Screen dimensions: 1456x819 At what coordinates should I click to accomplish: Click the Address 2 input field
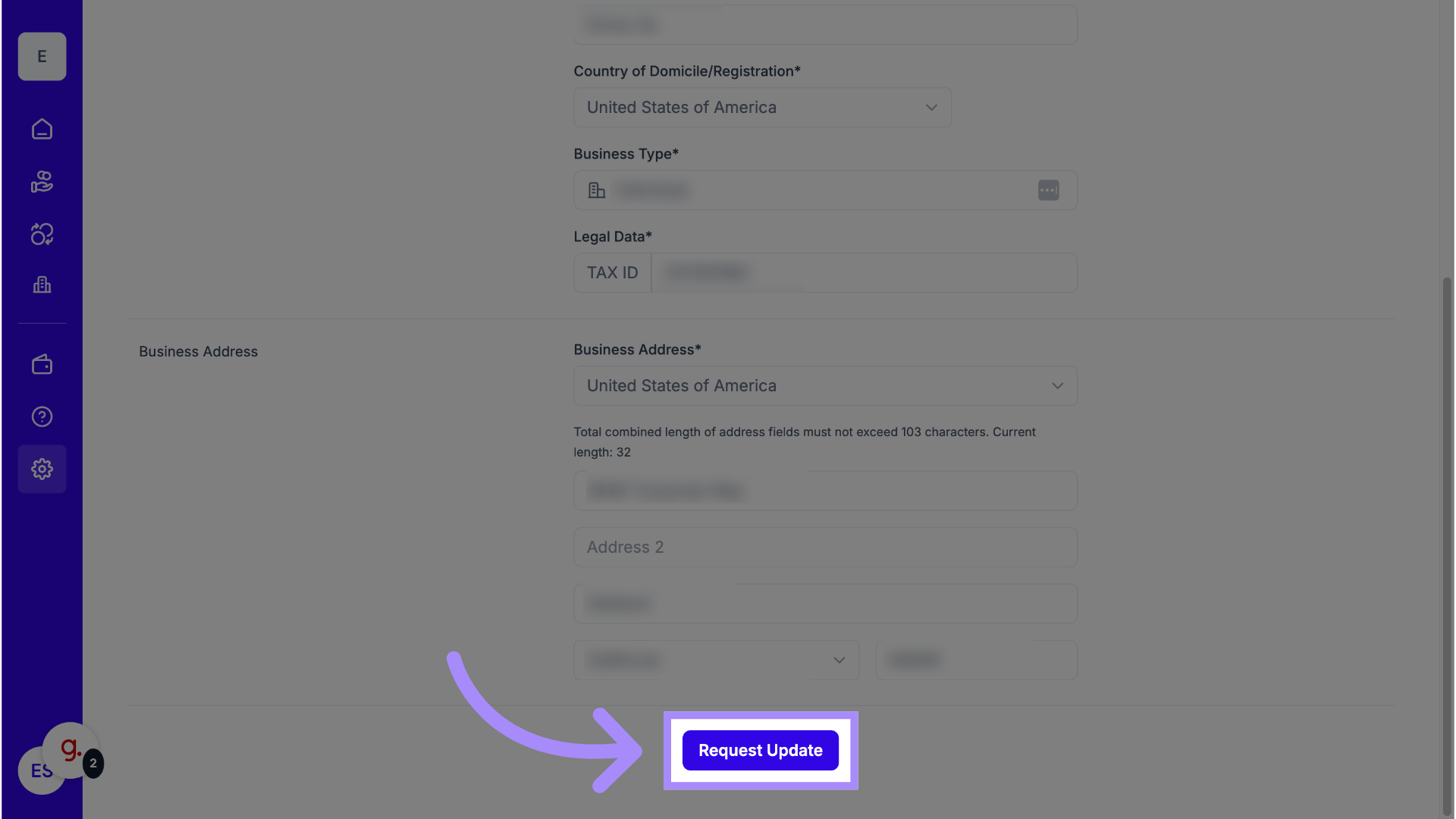[825, 548]
